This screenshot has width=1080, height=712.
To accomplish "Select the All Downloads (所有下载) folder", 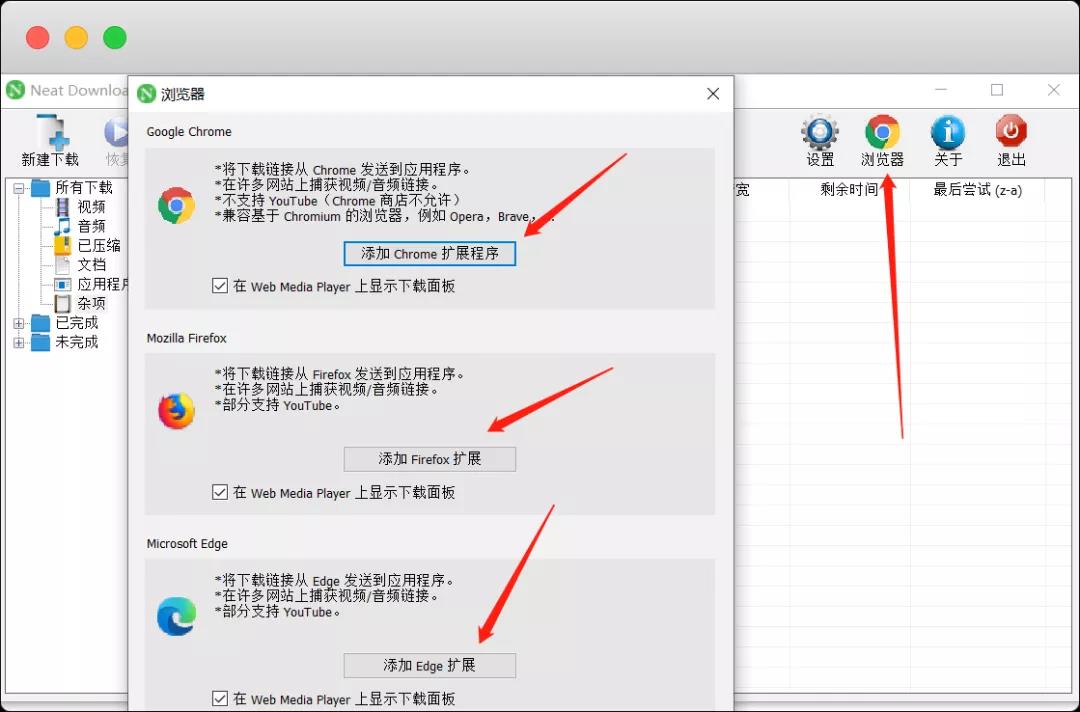I will 83,187.
